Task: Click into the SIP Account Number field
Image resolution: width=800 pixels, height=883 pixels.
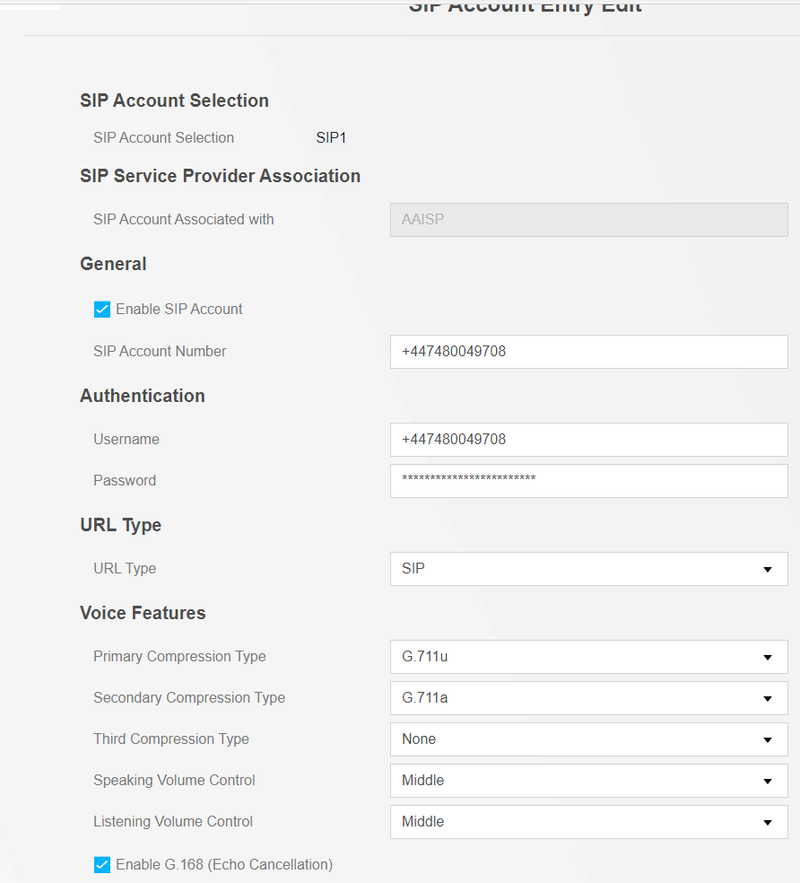Action: coord(588,351)
